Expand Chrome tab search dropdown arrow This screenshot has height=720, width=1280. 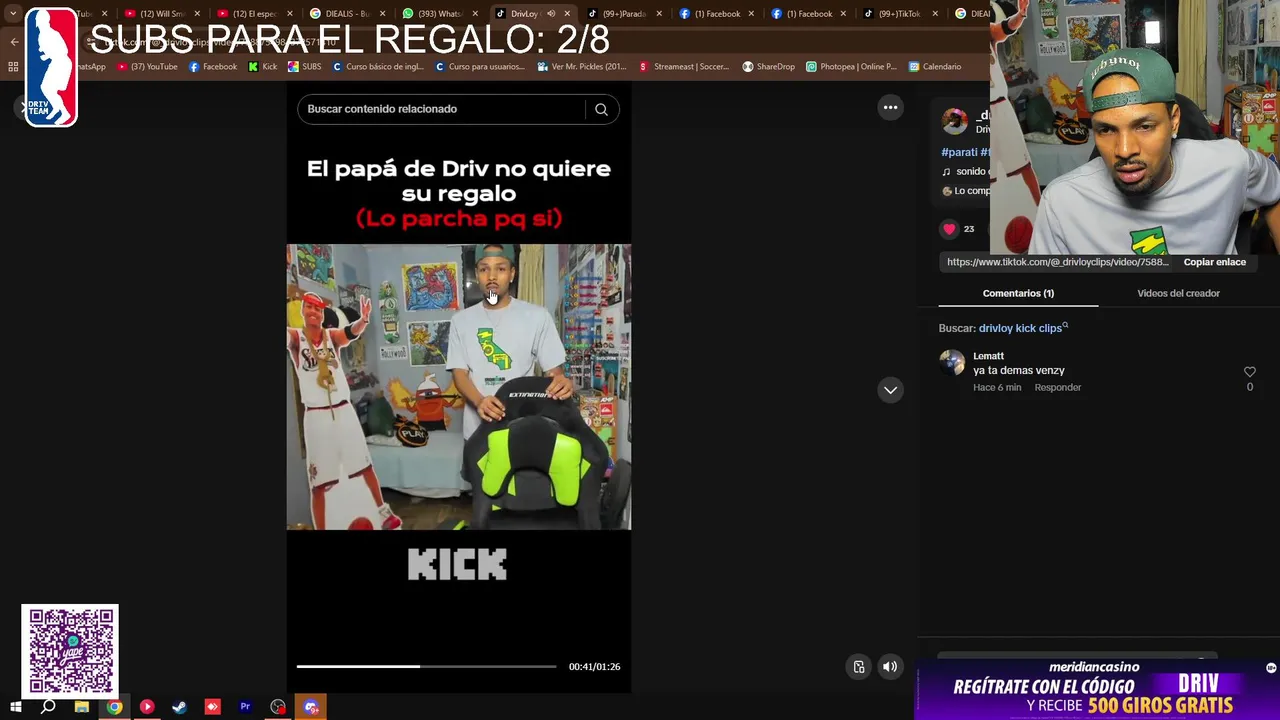point(13,14)
